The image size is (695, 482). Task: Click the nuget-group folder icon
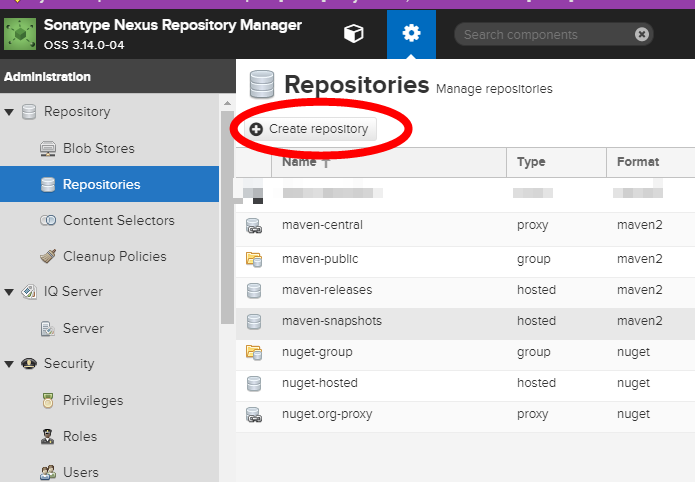[254, 353]
